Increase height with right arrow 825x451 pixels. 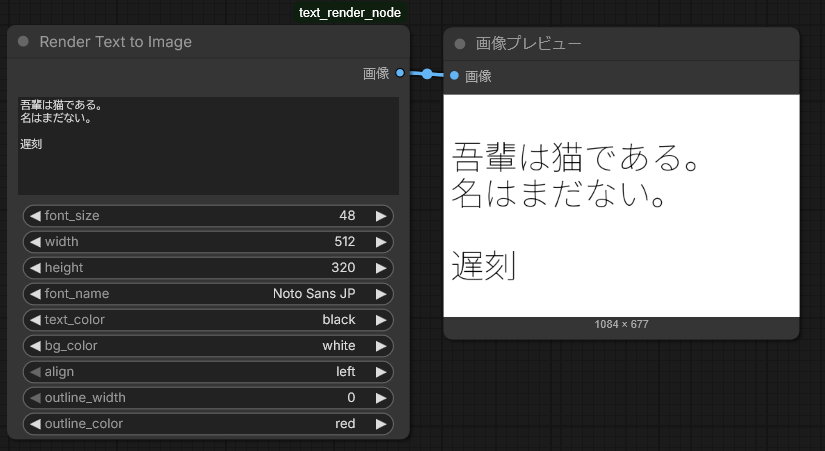tap(381, 268)
